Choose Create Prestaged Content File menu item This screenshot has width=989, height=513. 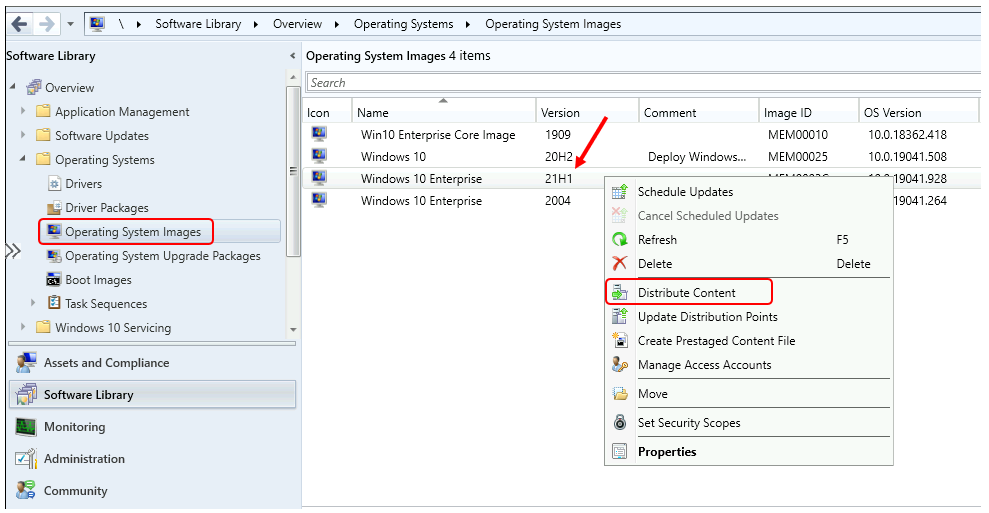[749, 341]
